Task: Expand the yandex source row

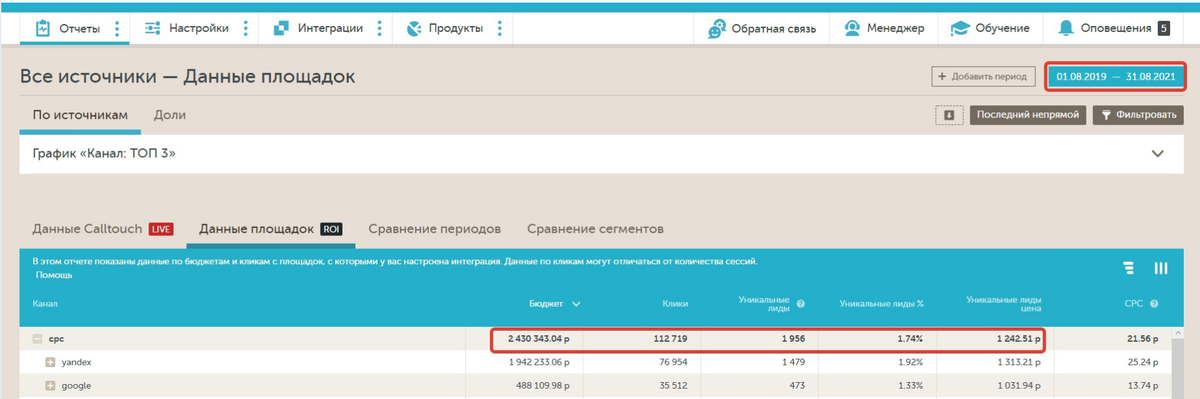Action: click(x=50, y=362)
